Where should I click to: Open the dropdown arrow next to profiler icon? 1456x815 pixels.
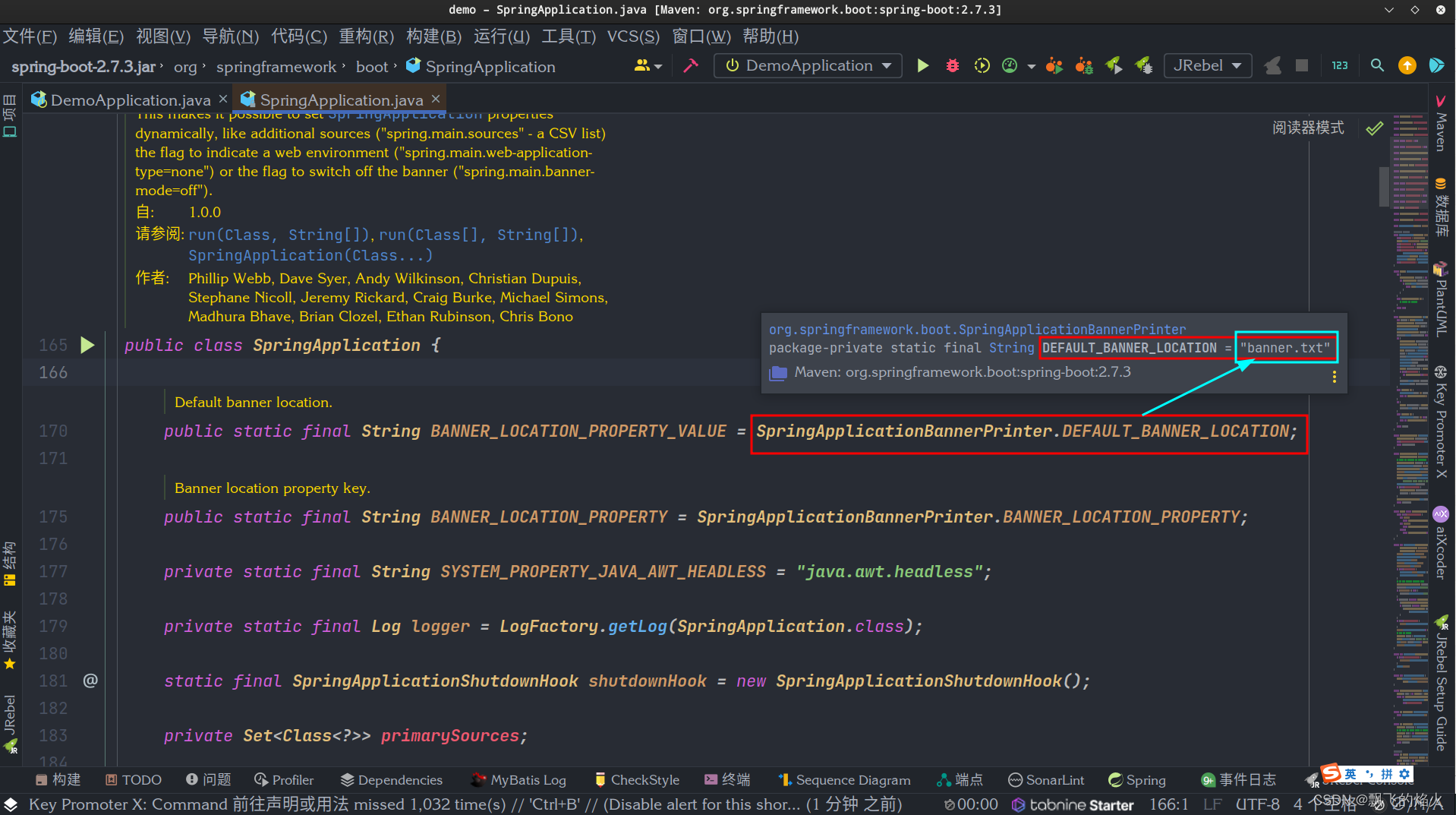1031,67
